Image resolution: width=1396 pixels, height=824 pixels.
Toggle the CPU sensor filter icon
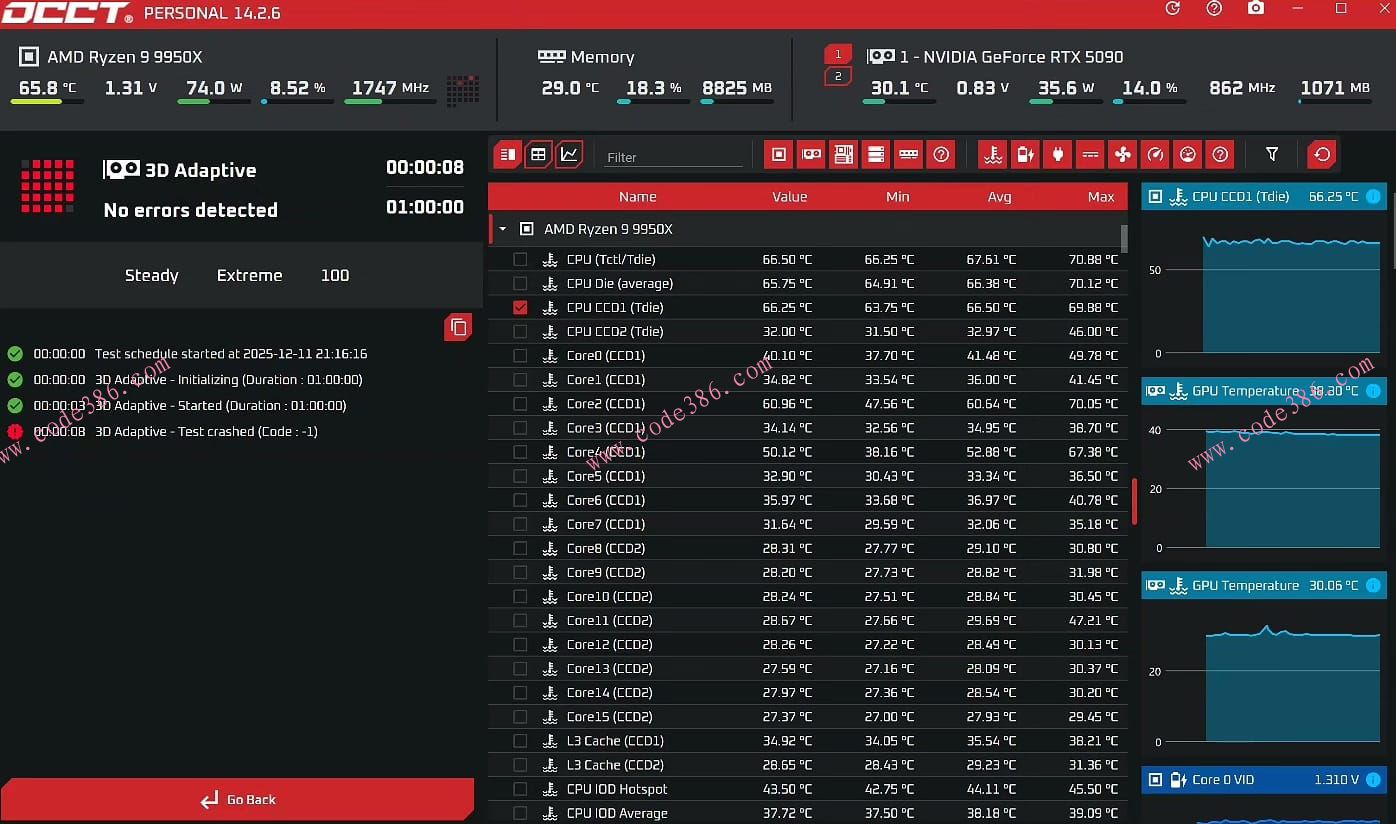tap(779, 154)
